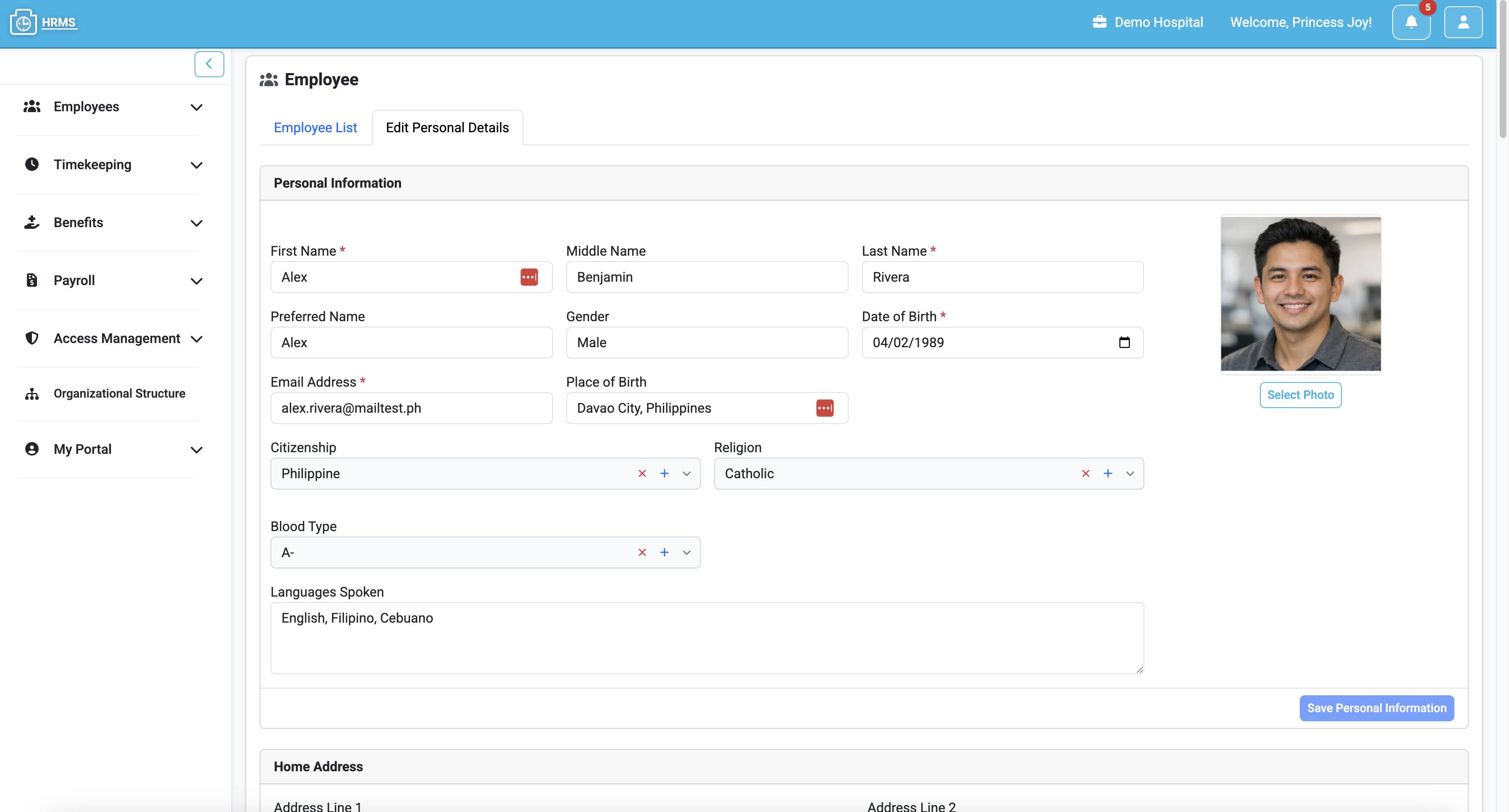
Task: Select the Edit Personal Details tab
Action: coord(447,128)
